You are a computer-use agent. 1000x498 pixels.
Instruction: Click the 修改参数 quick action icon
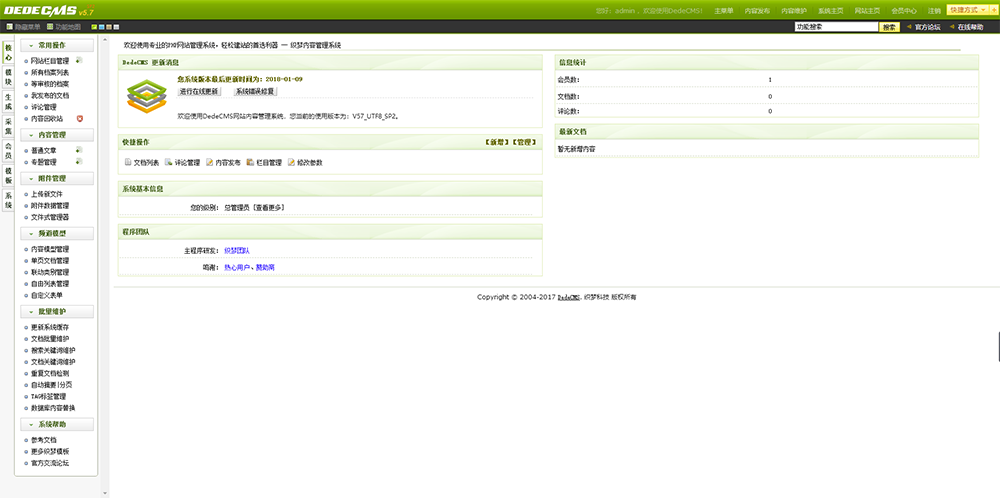tap(291, 163)
